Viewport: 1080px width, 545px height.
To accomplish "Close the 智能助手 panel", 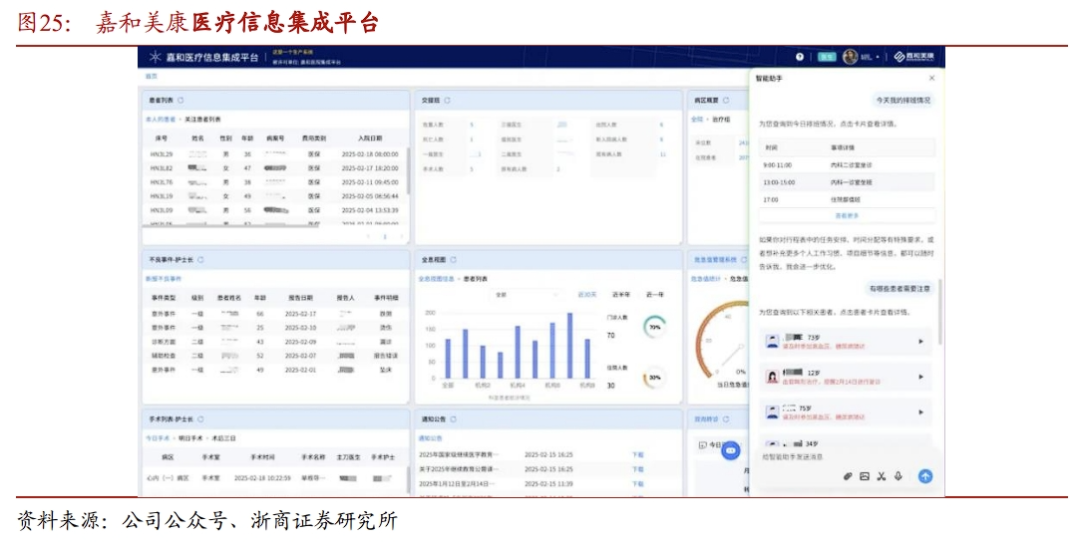I will (x=932, y=77).
